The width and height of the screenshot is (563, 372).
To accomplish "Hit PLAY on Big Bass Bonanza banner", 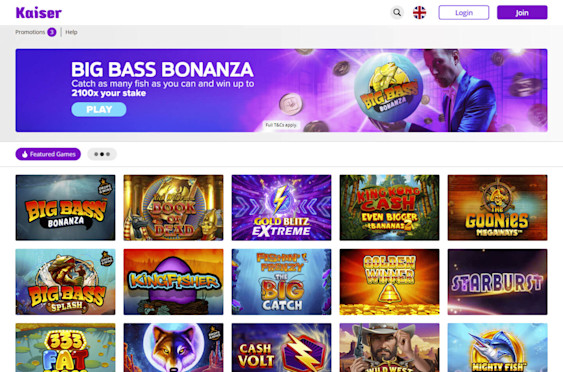I will pos(99,110).
